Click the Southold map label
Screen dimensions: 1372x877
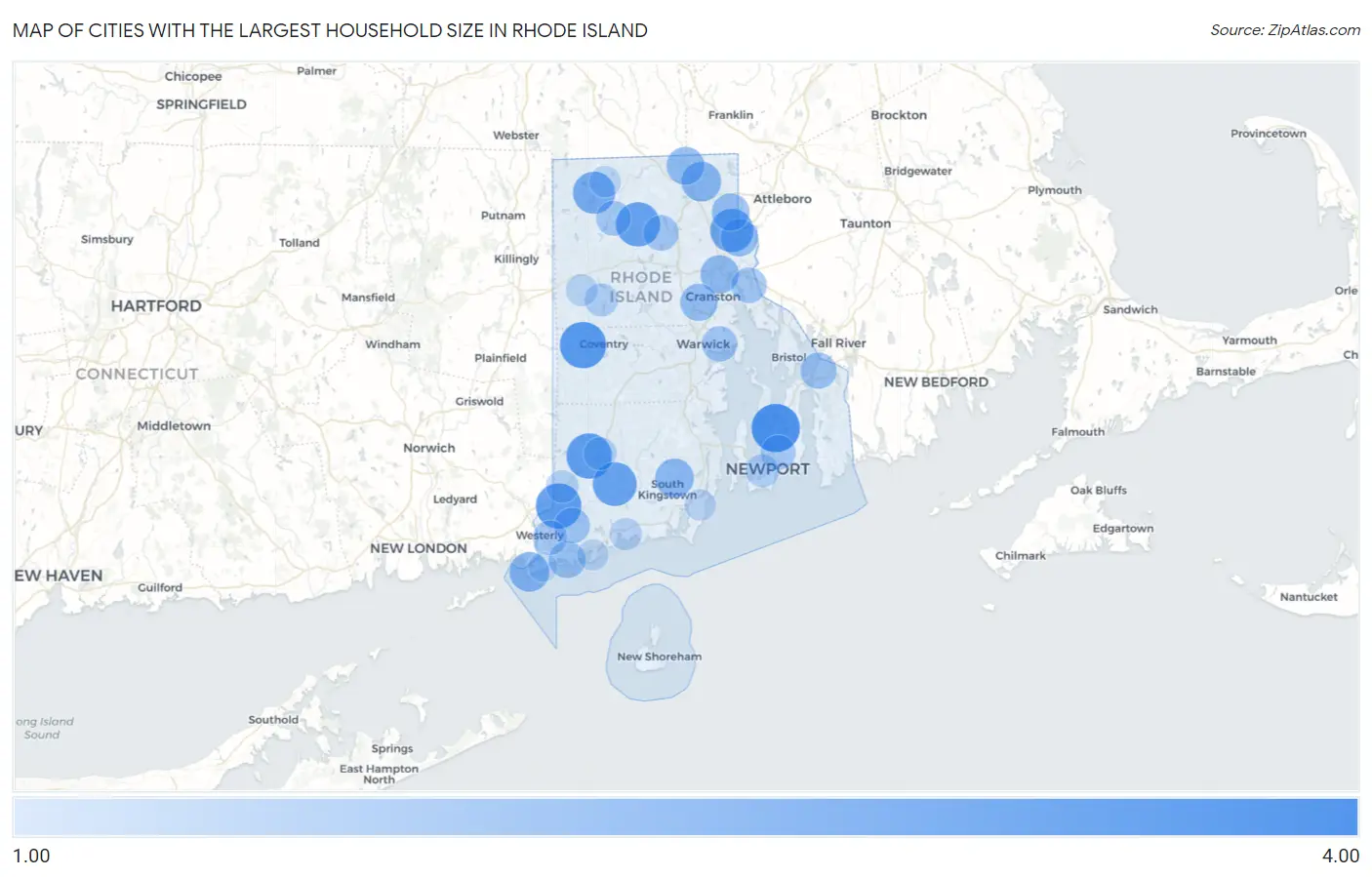coord(273,720)
